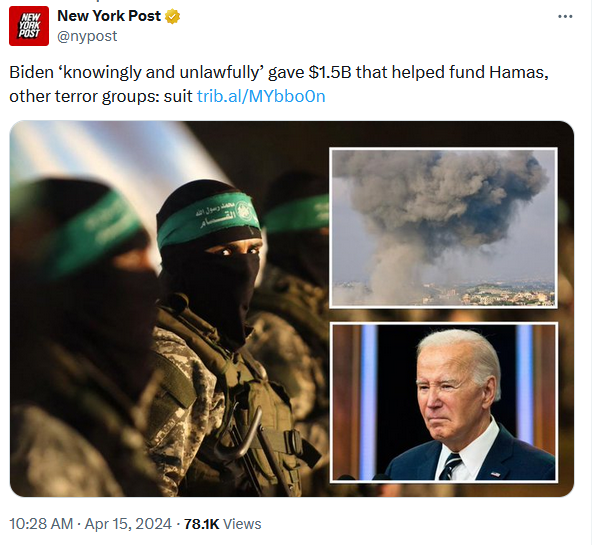Open the 10:28 AM timestamp
This screenshot has width=596, height=545.
point(41,524)
